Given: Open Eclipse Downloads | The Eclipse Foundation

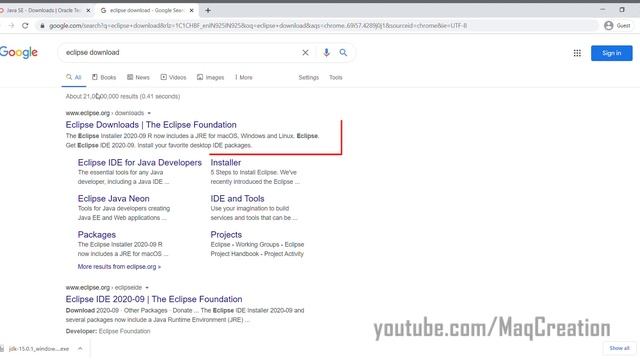Looking at the screenshot, I should point(151,125).
